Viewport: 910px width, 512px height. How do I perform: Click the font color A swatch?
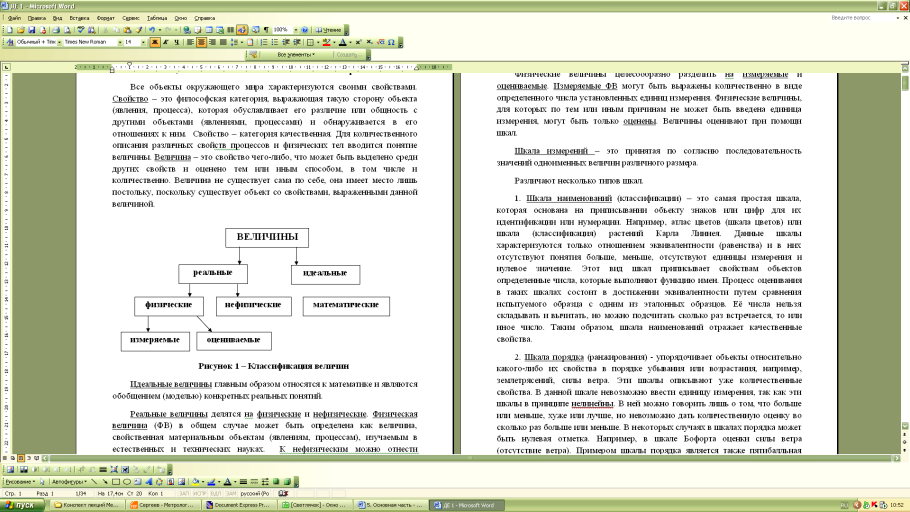(x=343, y=42)
